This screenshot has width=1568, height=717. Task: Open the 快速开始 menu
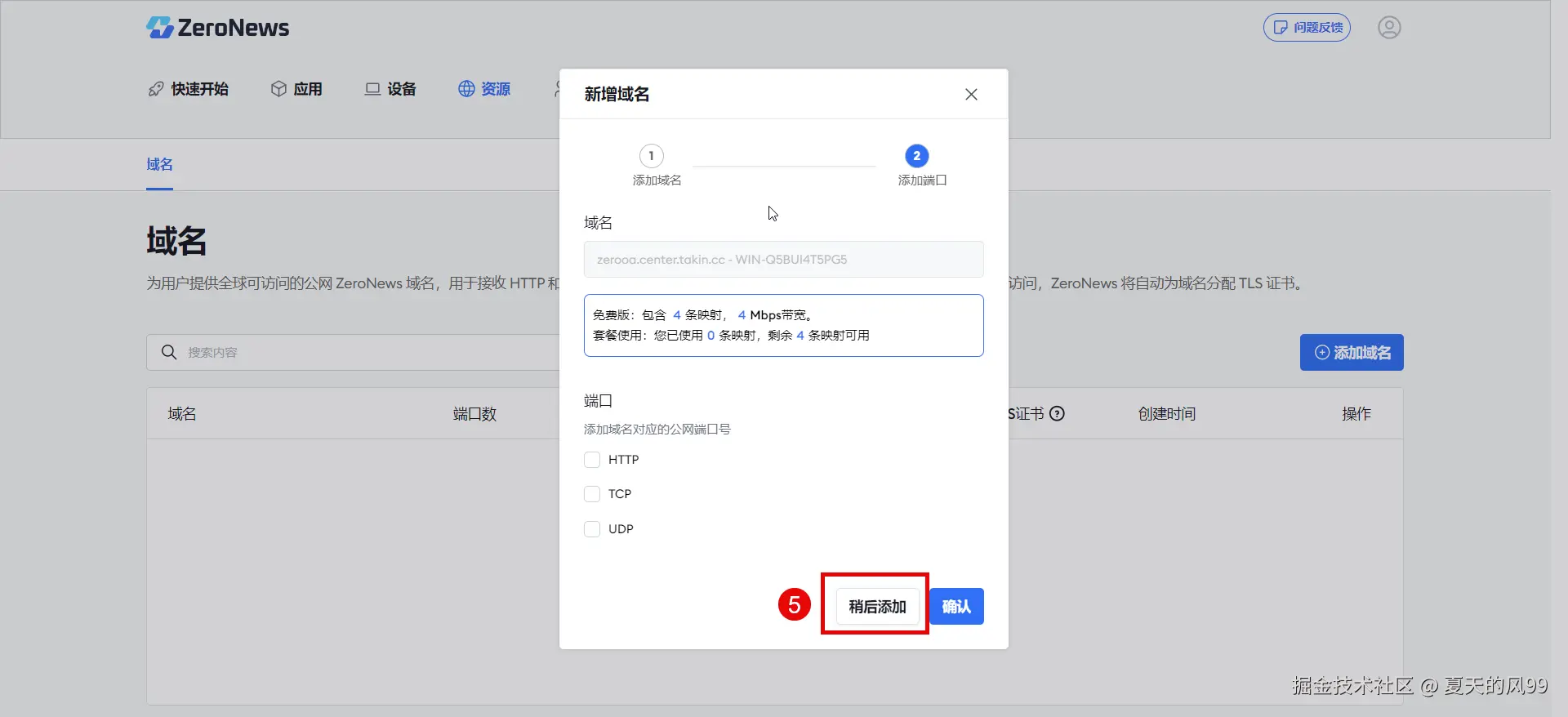pyautogui.click(x=189, y=89)
